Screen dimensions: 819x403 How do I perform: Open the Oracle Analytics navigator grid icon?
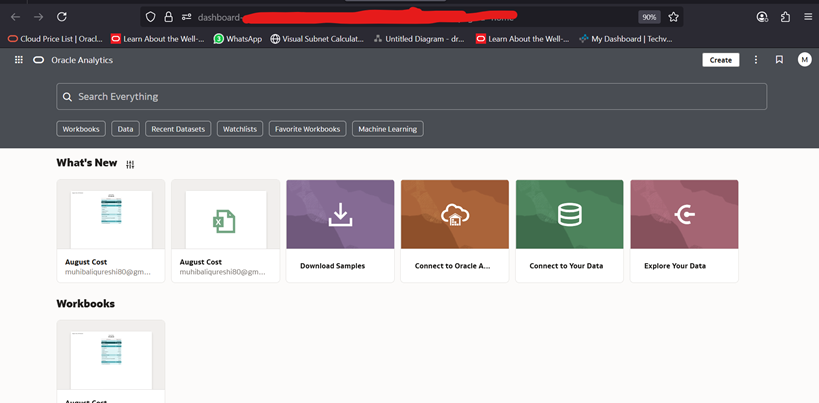point(19,60)
